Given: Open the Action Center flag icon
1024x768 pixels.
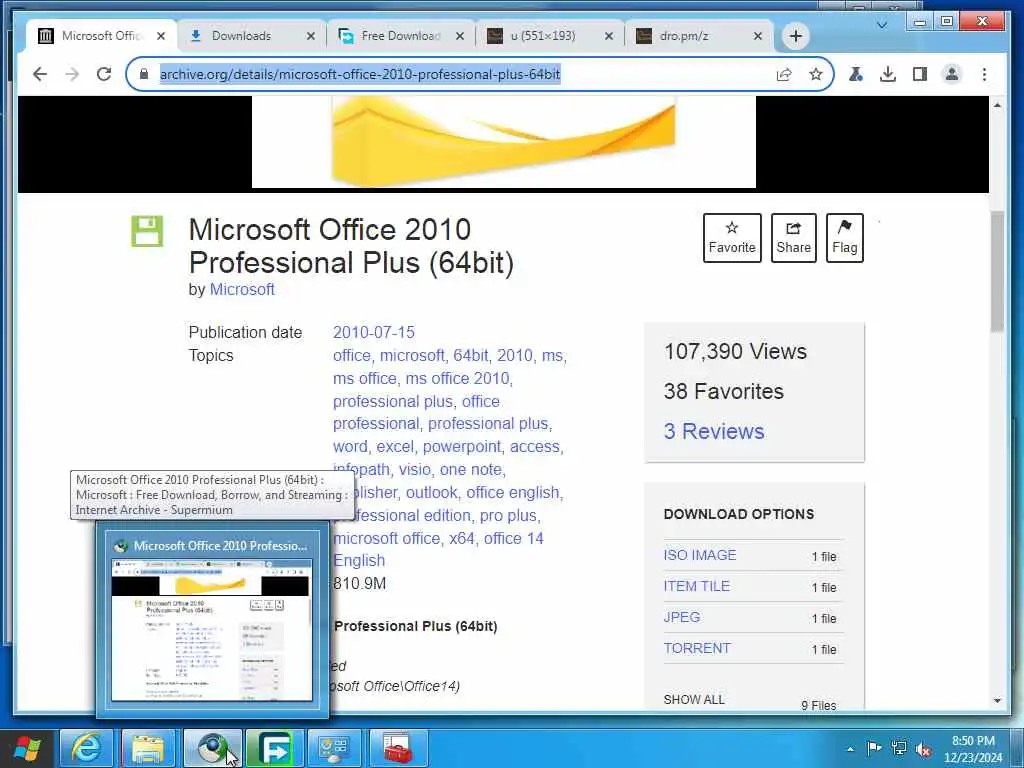Looking at the screenshot, I should point(874,748).
